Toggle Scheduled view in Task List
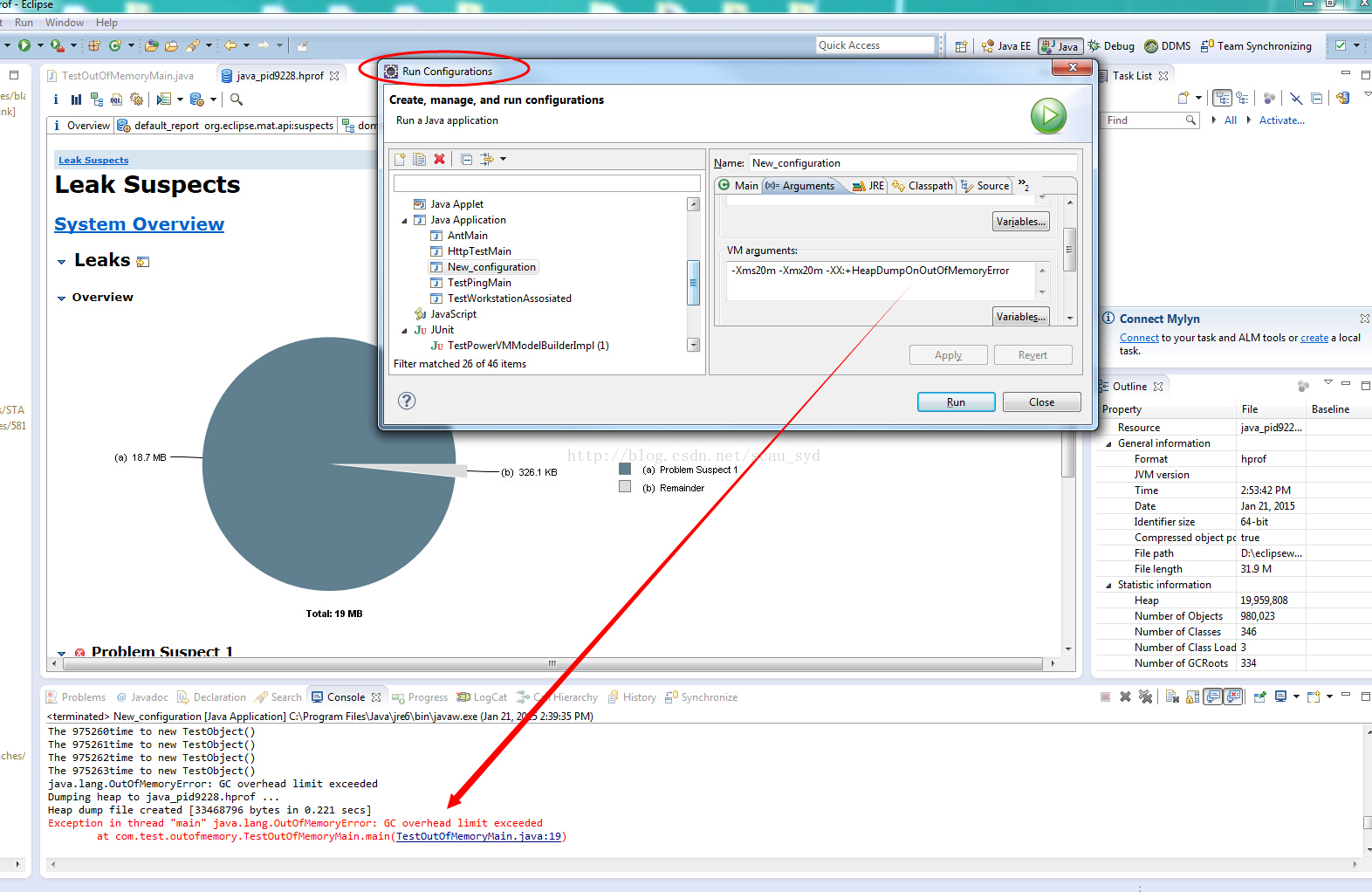Image resolution: width=1372 pixels, height=892 pixels. pos(1242,98)
